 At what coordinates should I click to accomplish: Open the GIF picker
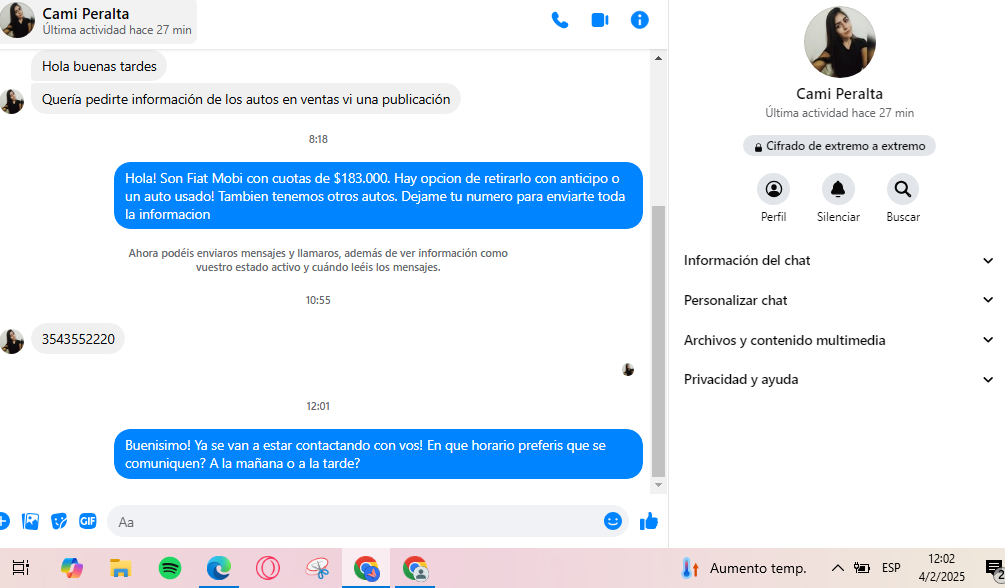pos(88,521)
